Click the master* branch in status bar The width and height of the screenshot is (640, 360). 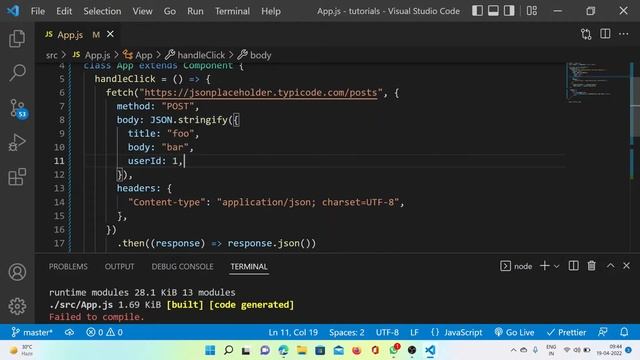click(32, 332)
